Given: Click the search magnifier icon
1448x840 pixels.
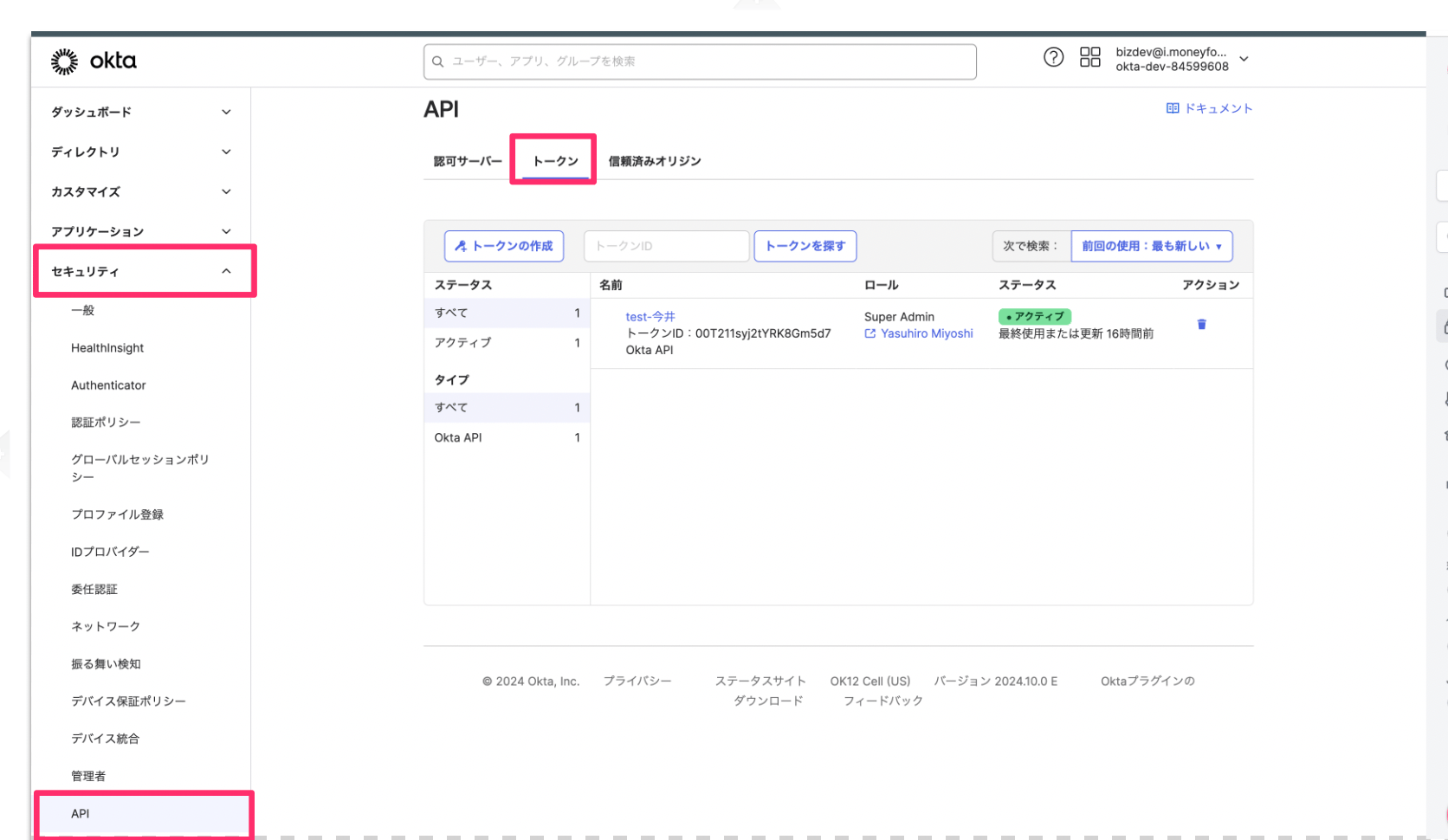Looking at the screenshot, I should click(437, 61).
